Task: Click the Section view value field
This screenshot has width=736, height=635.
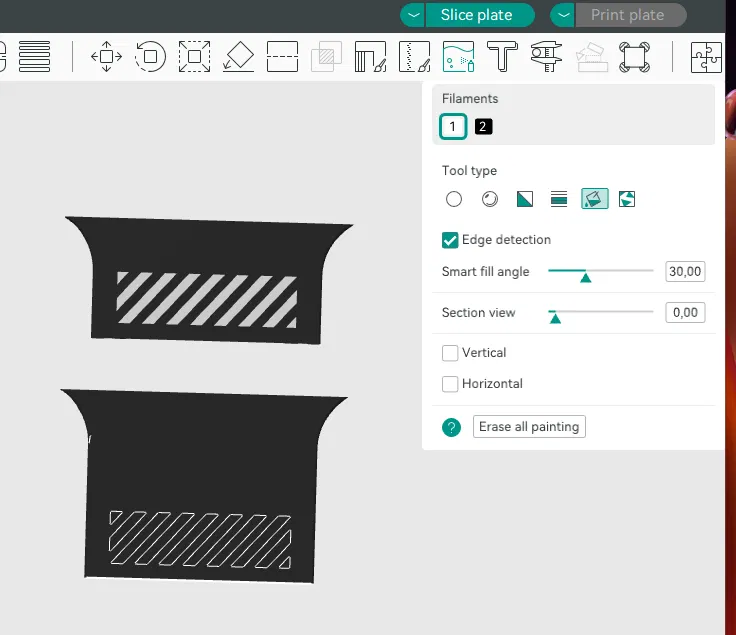Action: 685,312
